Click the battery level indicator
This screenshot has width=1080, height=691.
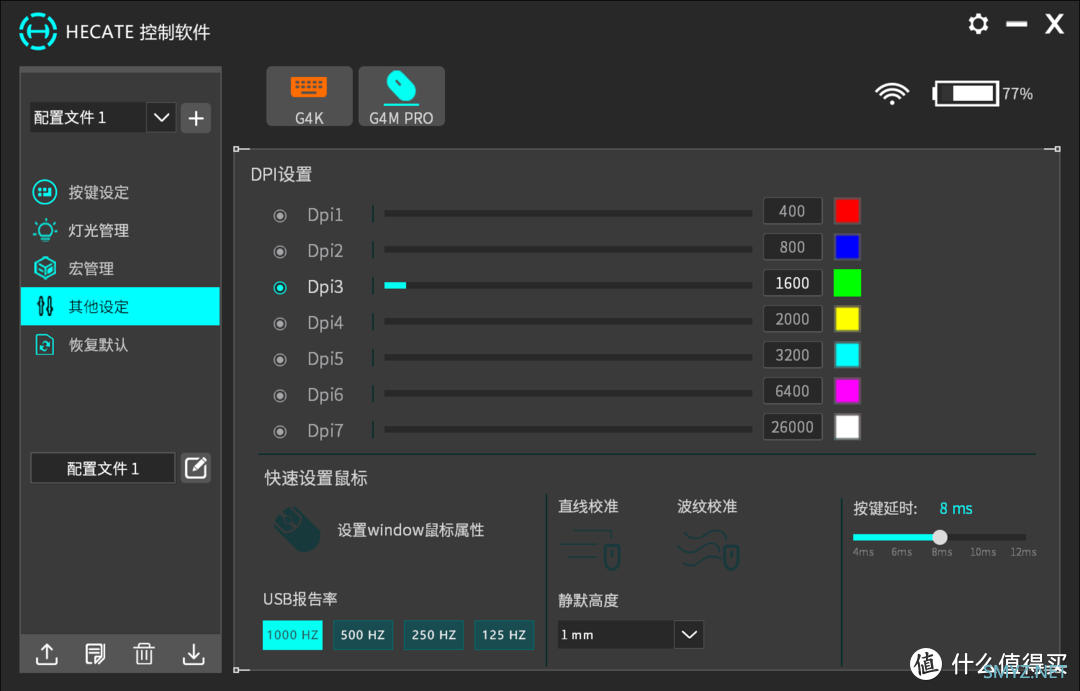[x=966, y=94]
